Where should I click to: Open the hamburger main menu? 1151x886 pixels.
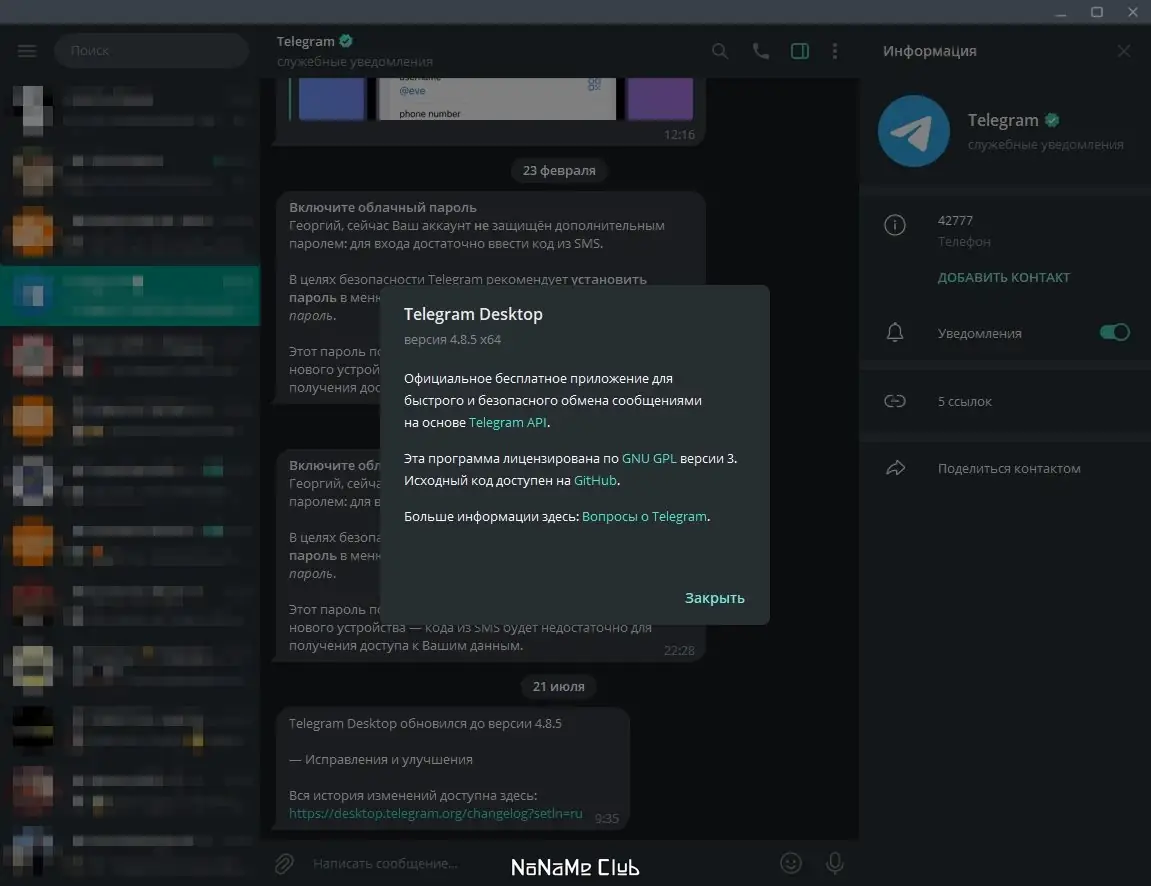click(x=27, y=51)
